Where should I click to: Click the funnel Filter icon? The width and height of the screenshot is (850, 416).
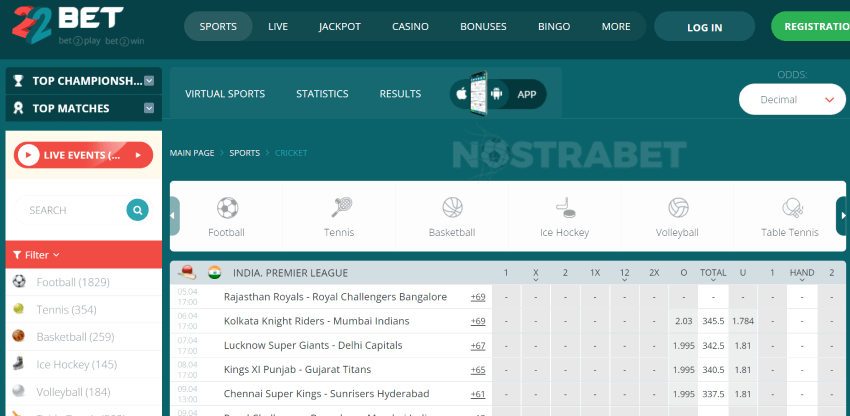(x=17, y=255)
